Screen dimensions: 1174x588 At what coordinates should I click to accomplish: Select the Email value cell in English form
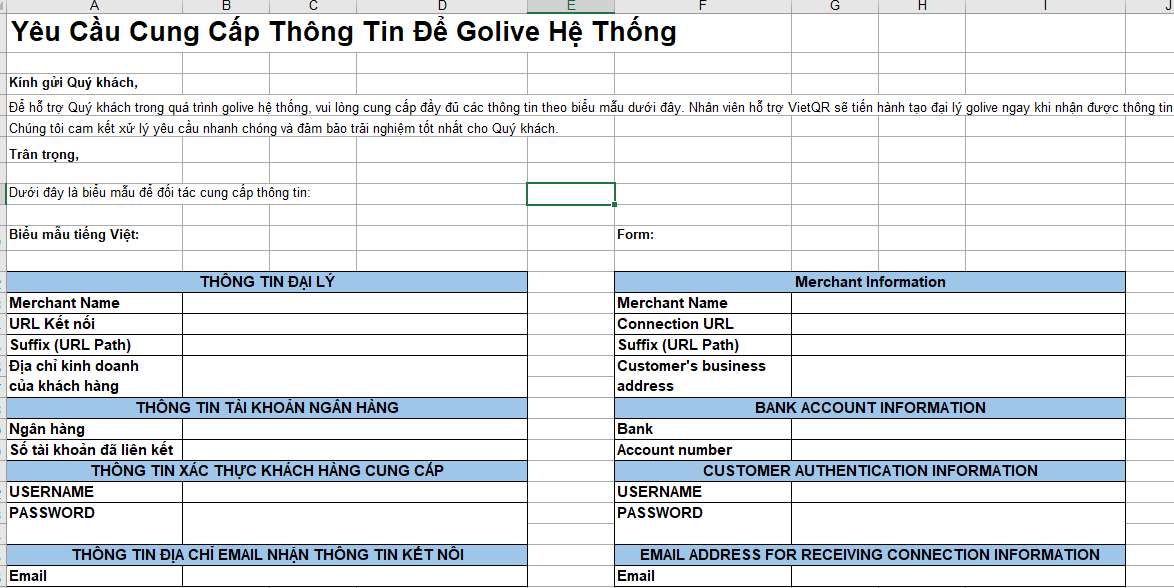point(958,576)
